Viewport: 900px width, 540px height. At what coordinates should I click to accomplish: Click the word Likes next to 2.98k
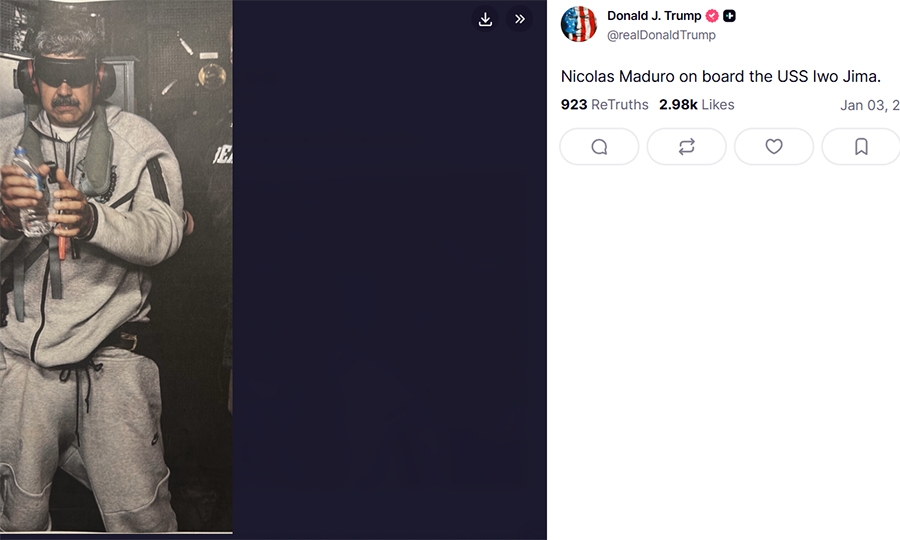[x=718, y=105]
